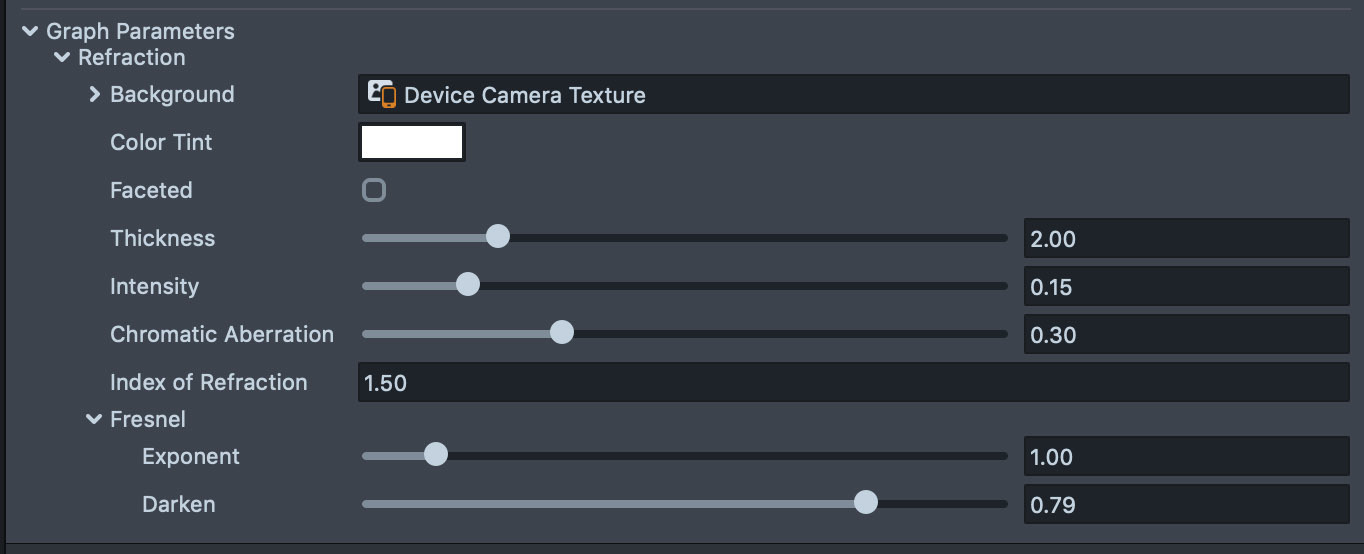Expand the Background parameter
The height and width of the screenshot is (554, 1364).
click(x=94, y=95)
